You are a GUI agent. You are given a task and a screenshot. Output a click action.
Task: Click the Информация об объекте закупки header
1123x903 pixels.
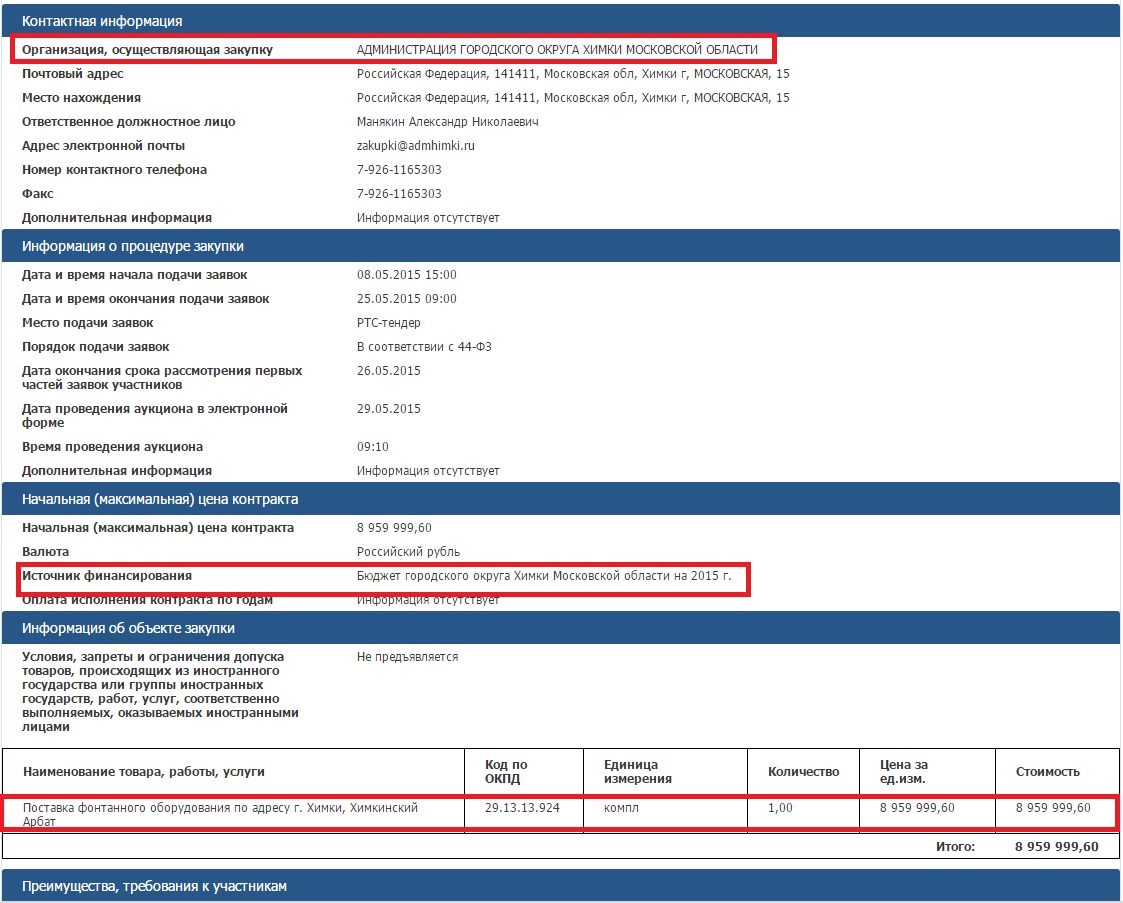(x=560, y=628)
